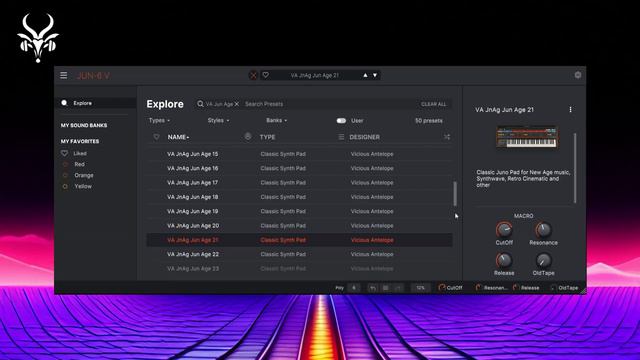Viewport: 640px width, 360px height.
Task: Open the hamburger main menu
Action: [x=64, y=75]
